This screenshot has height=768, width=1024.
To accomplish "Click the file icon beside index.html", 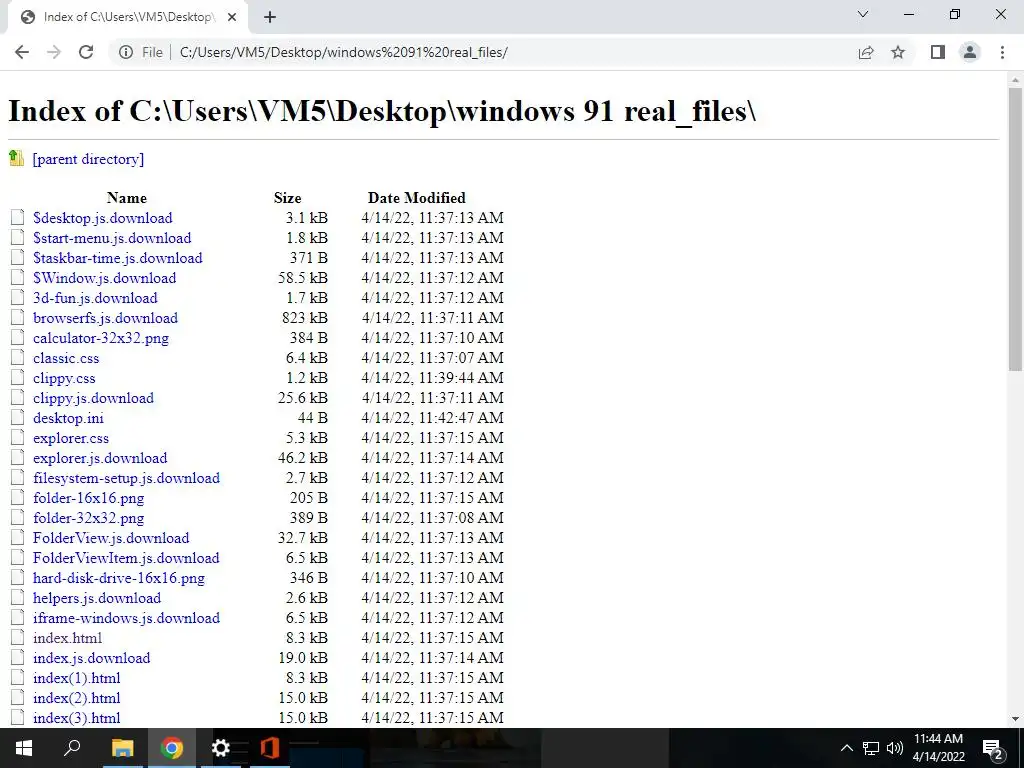I will 18,638.
